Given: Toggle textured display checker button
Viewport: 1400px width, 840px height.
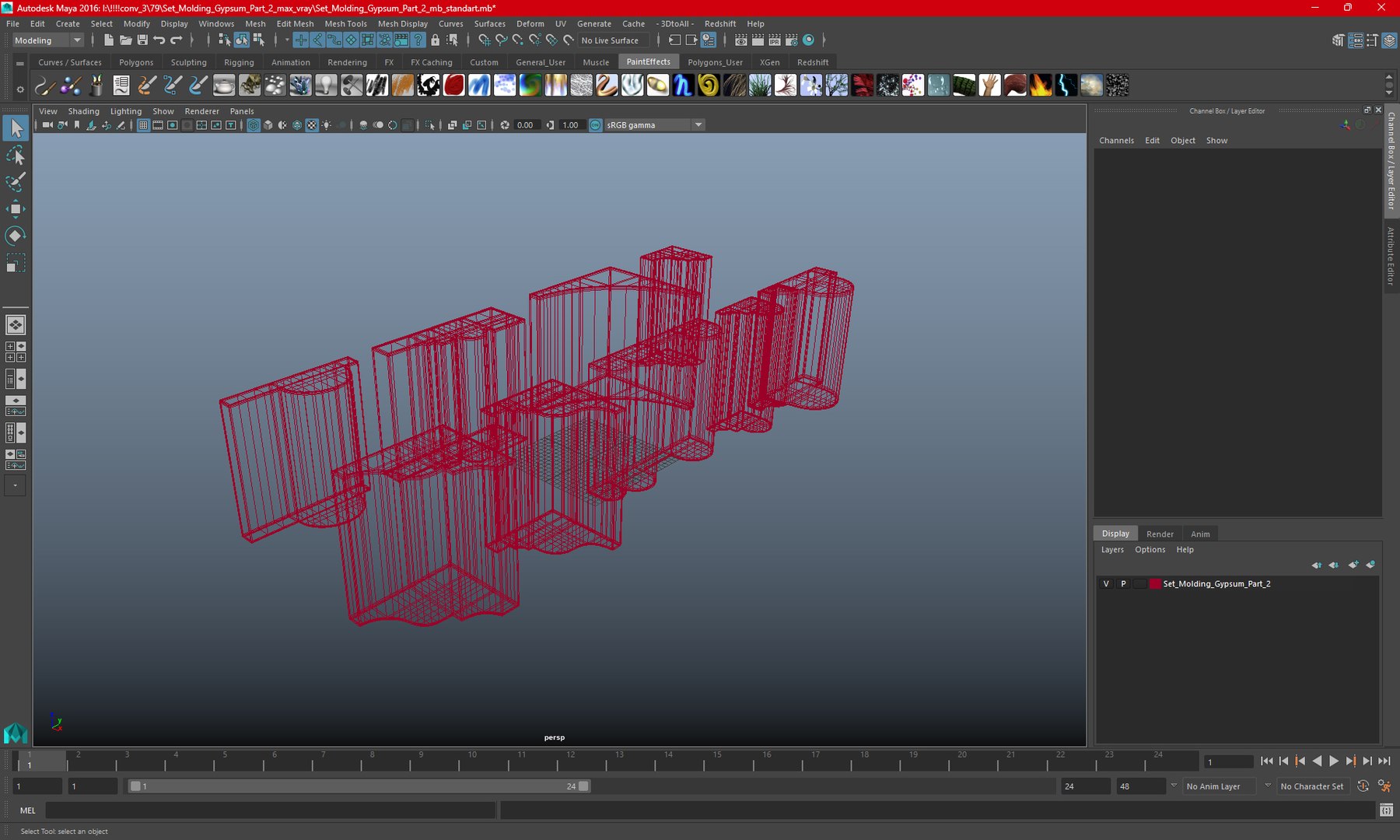Looking at the screenshot, I should click(312, 125).
